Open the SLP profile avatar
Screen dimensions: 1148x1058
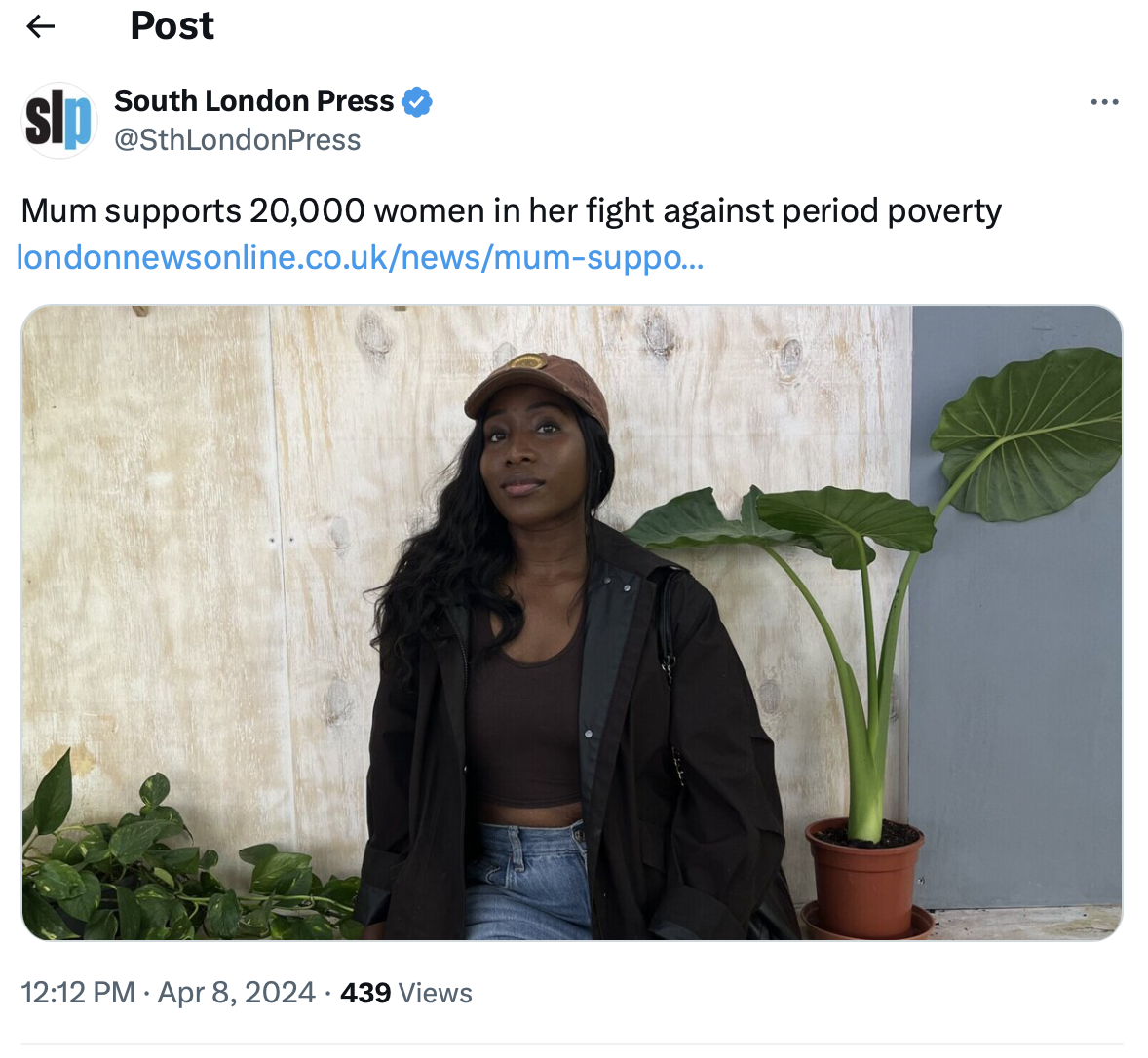tap(58, 121)
